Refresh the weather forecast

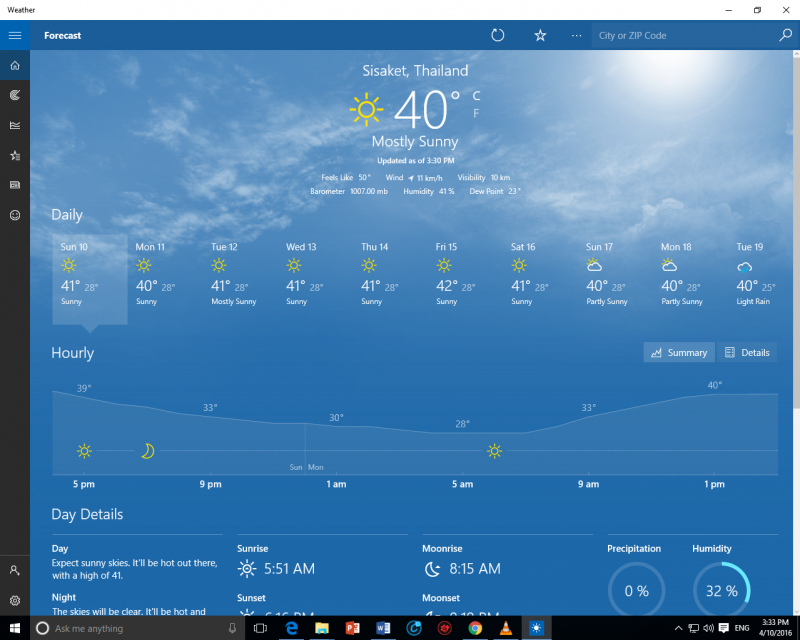point(498,35)
